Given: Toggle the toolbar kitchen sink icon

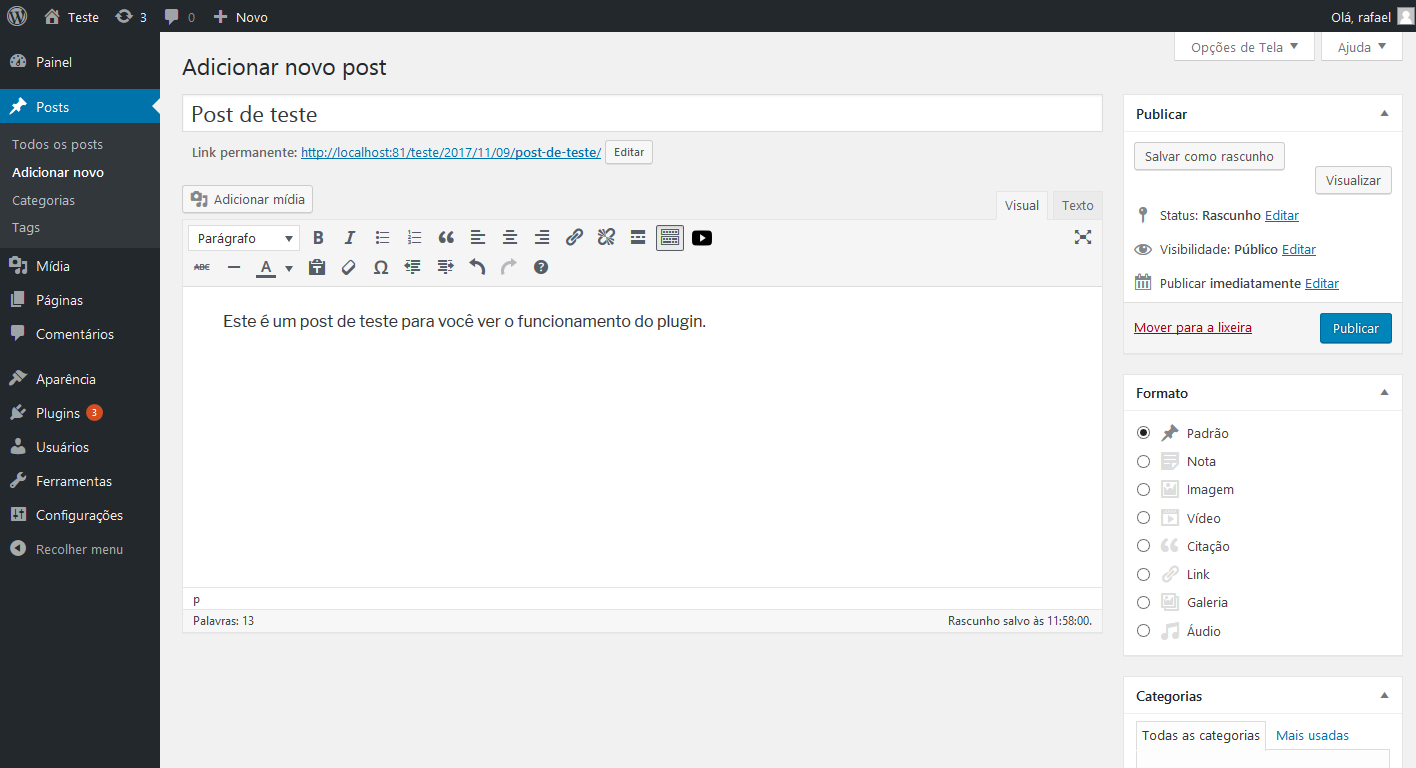Looking at the screenshot, I should tap(670, 238).
